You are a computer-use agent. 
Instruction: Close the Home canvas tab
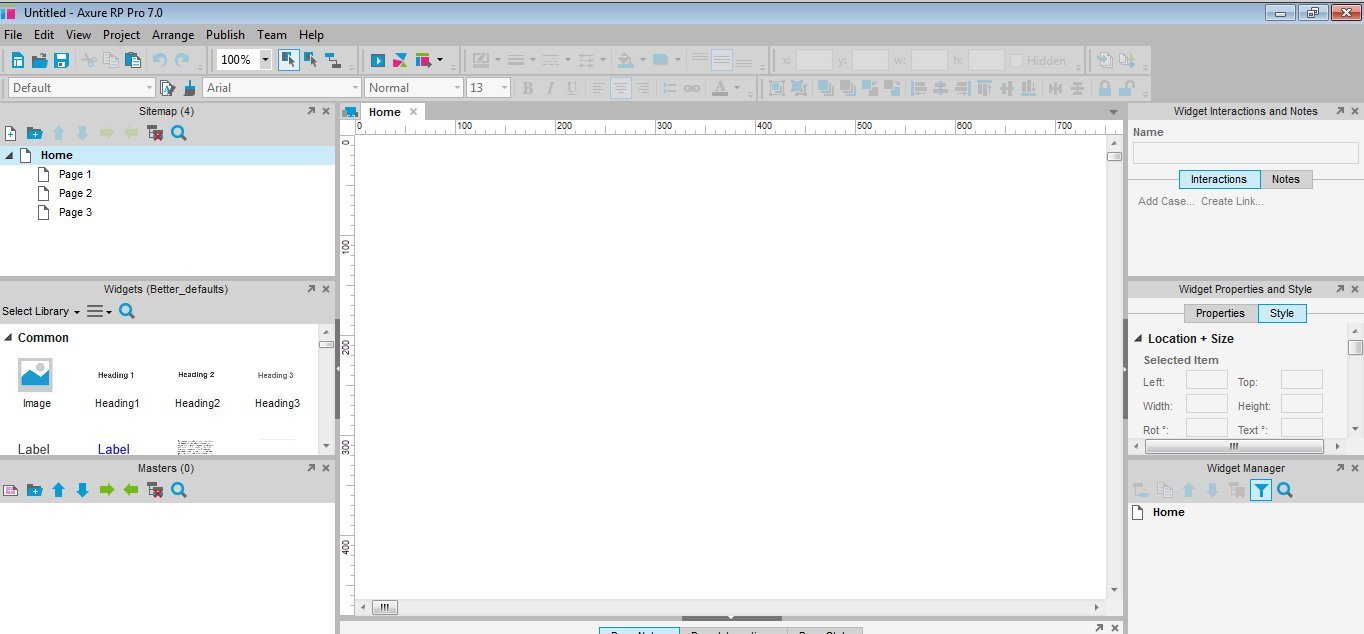pyautogui.click(x=413, y=112)
